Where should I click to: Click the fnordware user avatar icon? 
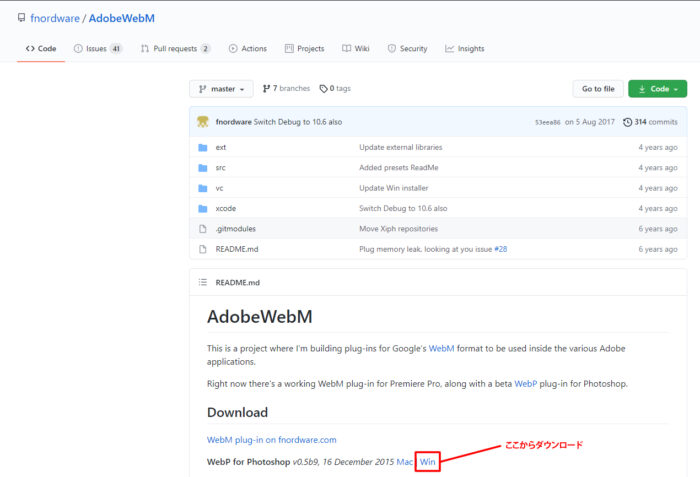(203, 122)
